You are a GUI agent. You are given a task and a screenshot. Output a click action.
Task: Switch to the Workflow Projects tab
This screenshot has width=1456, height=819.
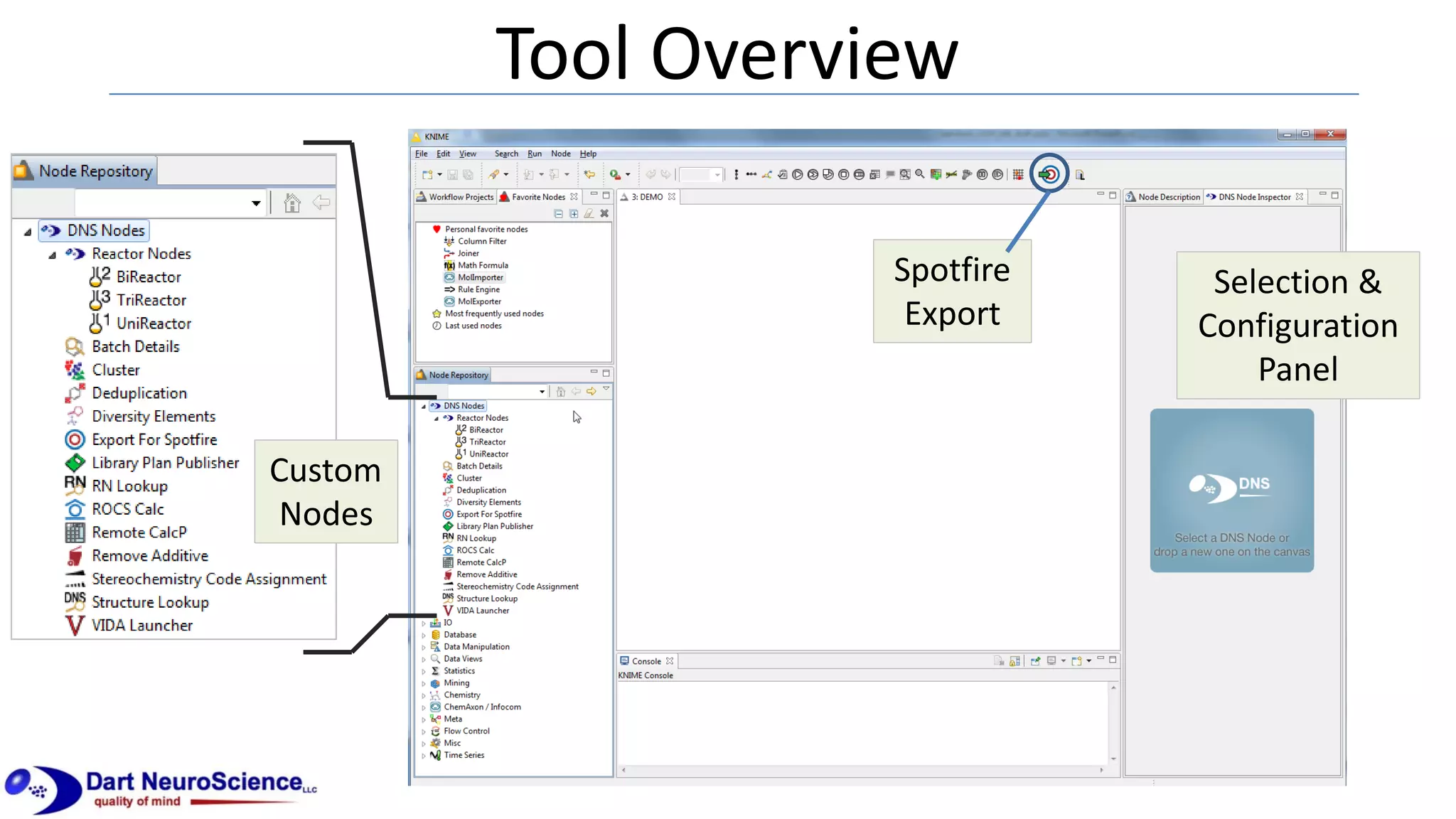click(455, 197)
